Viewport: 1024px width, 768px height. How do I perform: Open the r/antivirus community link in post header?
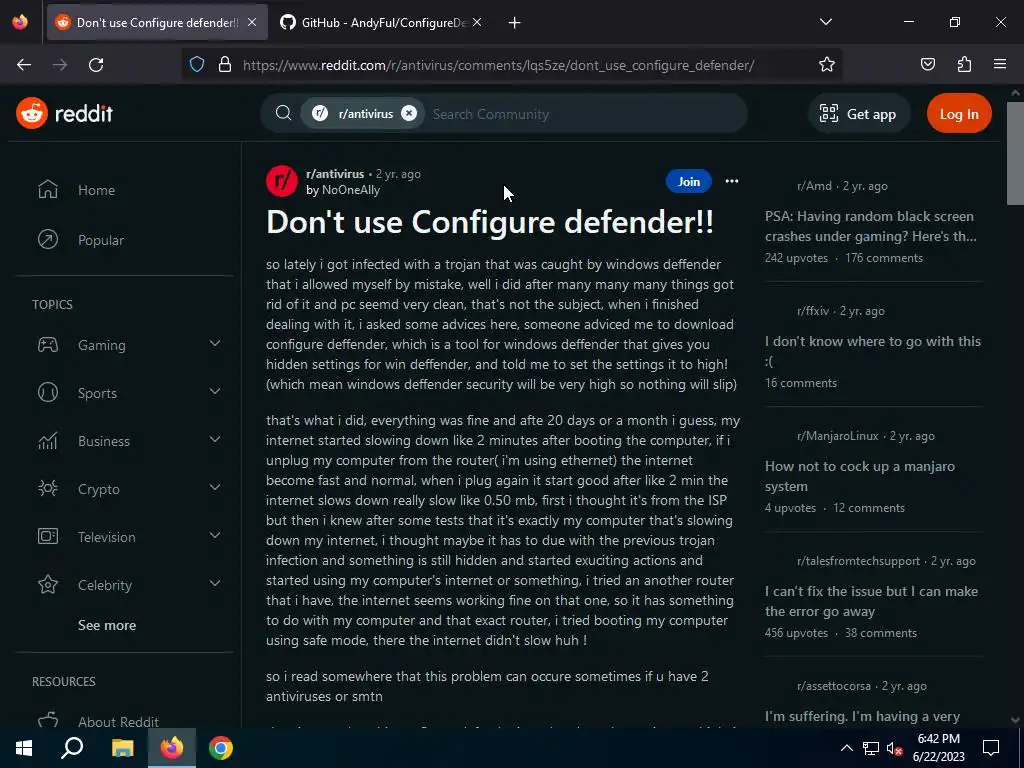point(335,174)
